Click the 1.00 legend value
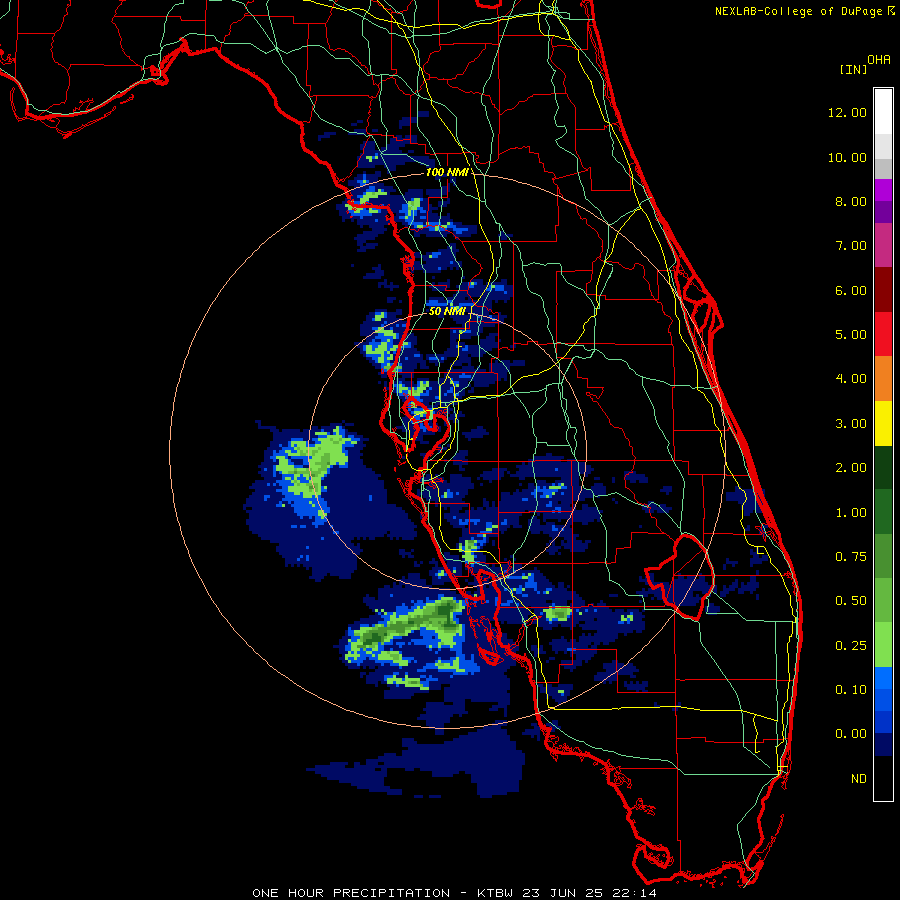The width and height of the screenshot is (900, 900). 851,513
